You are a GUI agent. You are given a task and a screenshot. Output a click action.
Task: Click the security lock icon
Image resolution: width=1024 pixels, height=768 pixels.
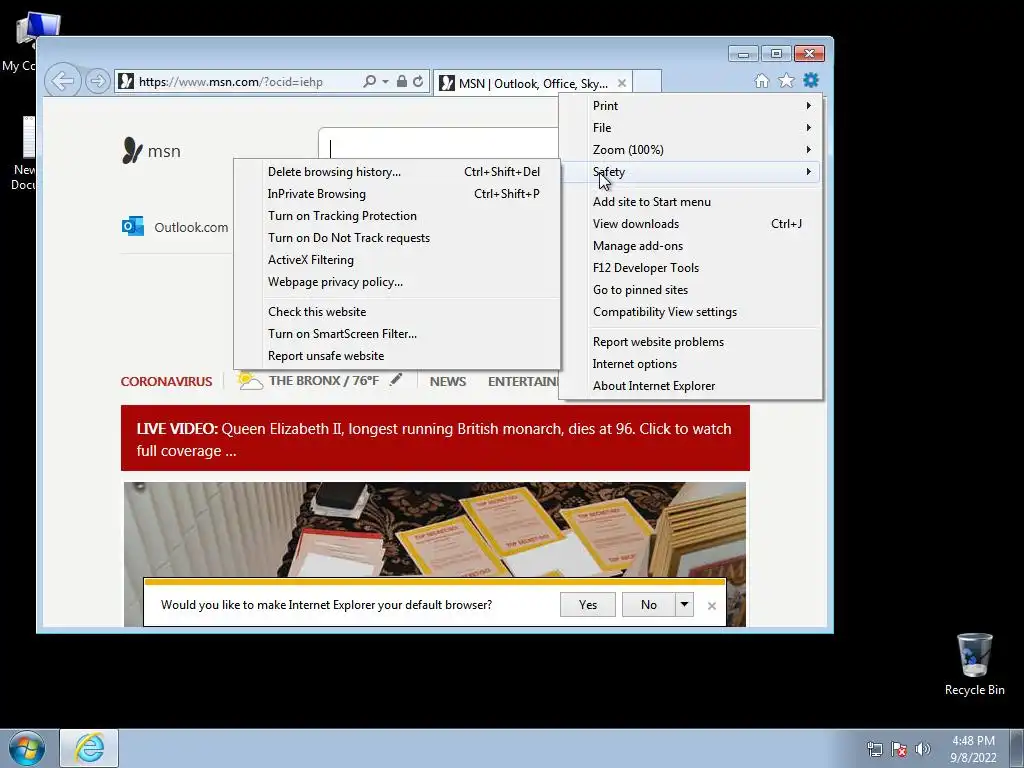click(x=402, y=81)
